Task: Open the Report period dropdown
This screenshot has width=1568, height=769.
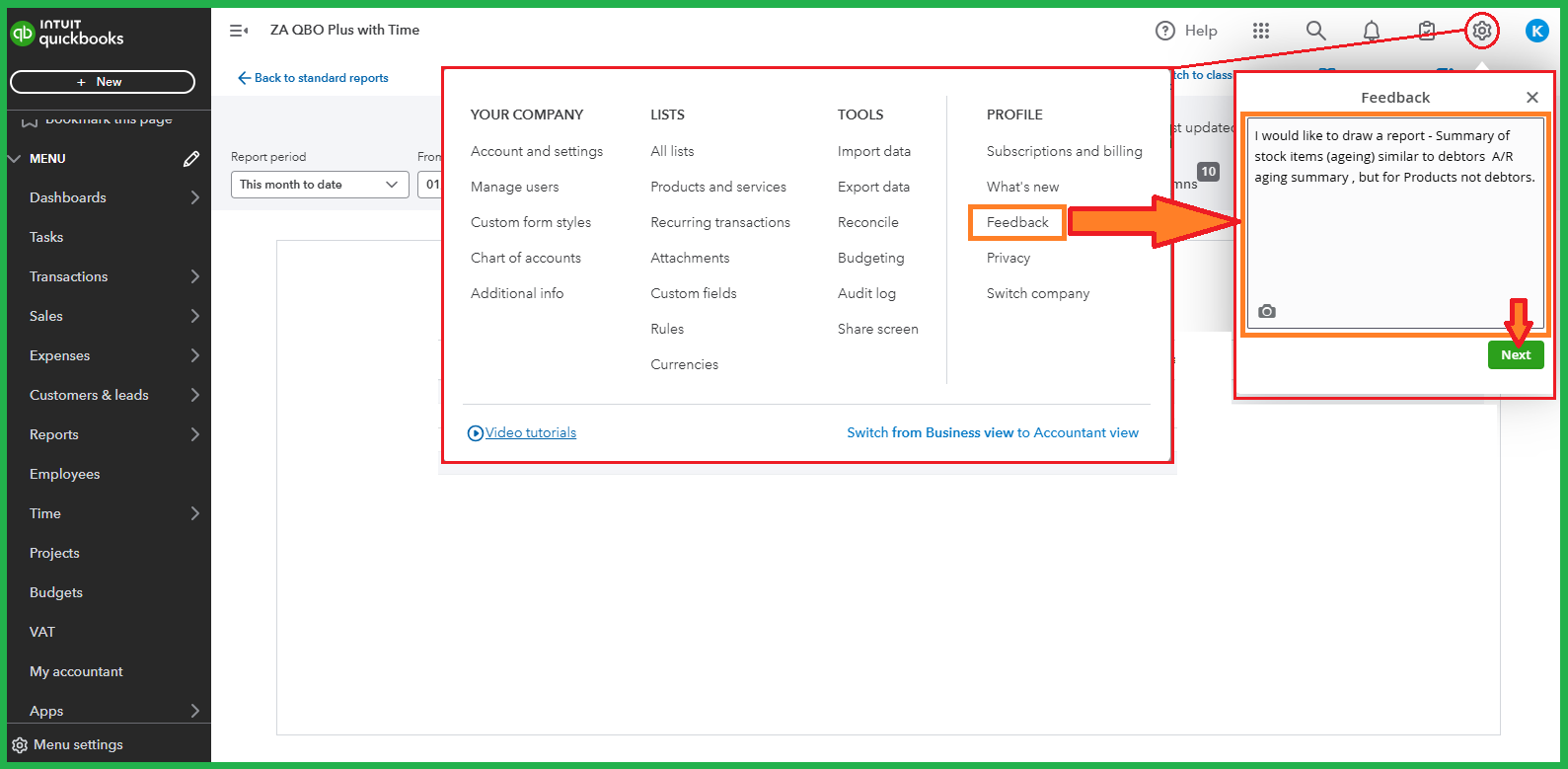Action: [x=320, y=185]
